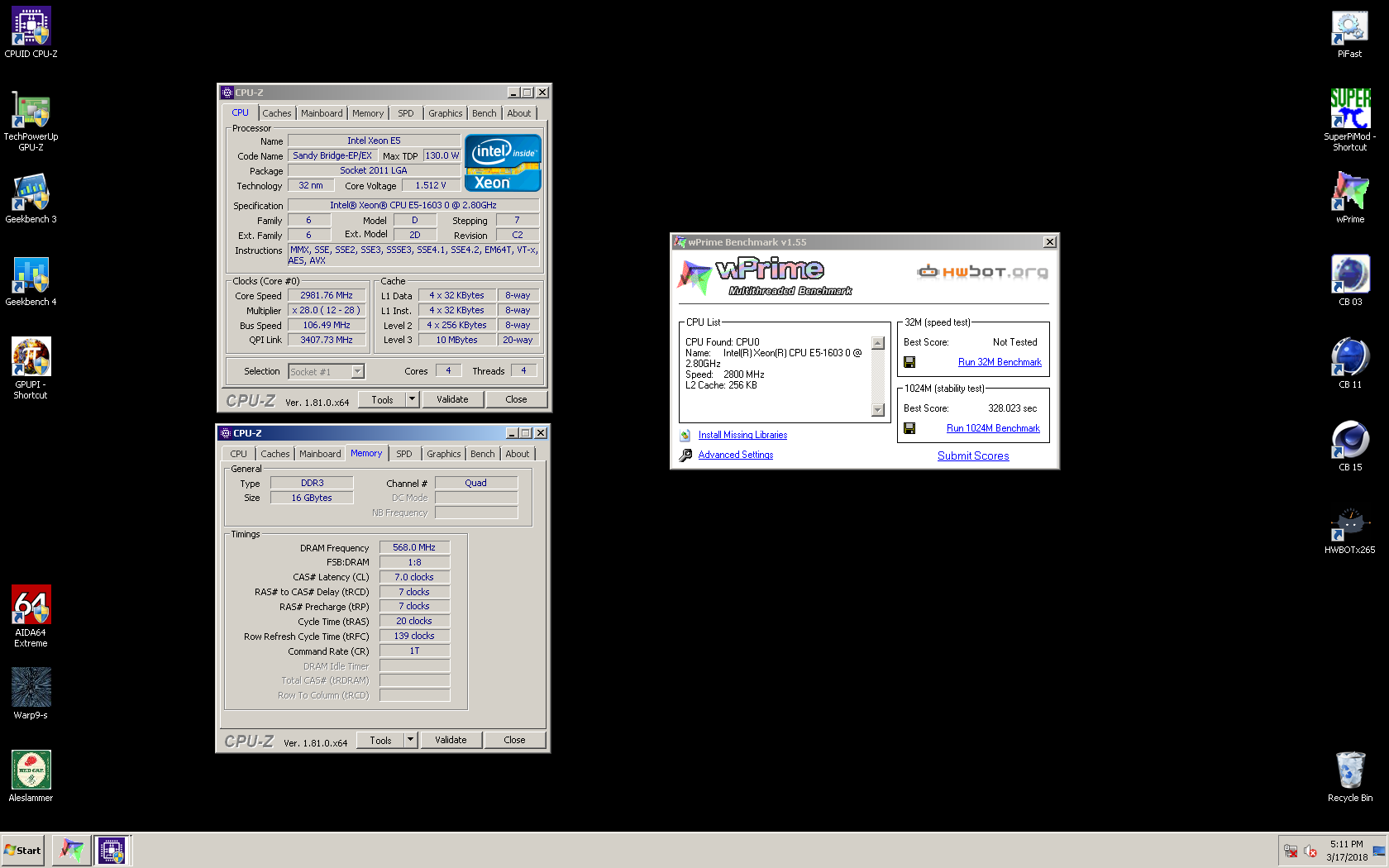Screen dimensions: 1389x868
Task: Click the Submit Scores link
Action: click(x=973, y=455)
